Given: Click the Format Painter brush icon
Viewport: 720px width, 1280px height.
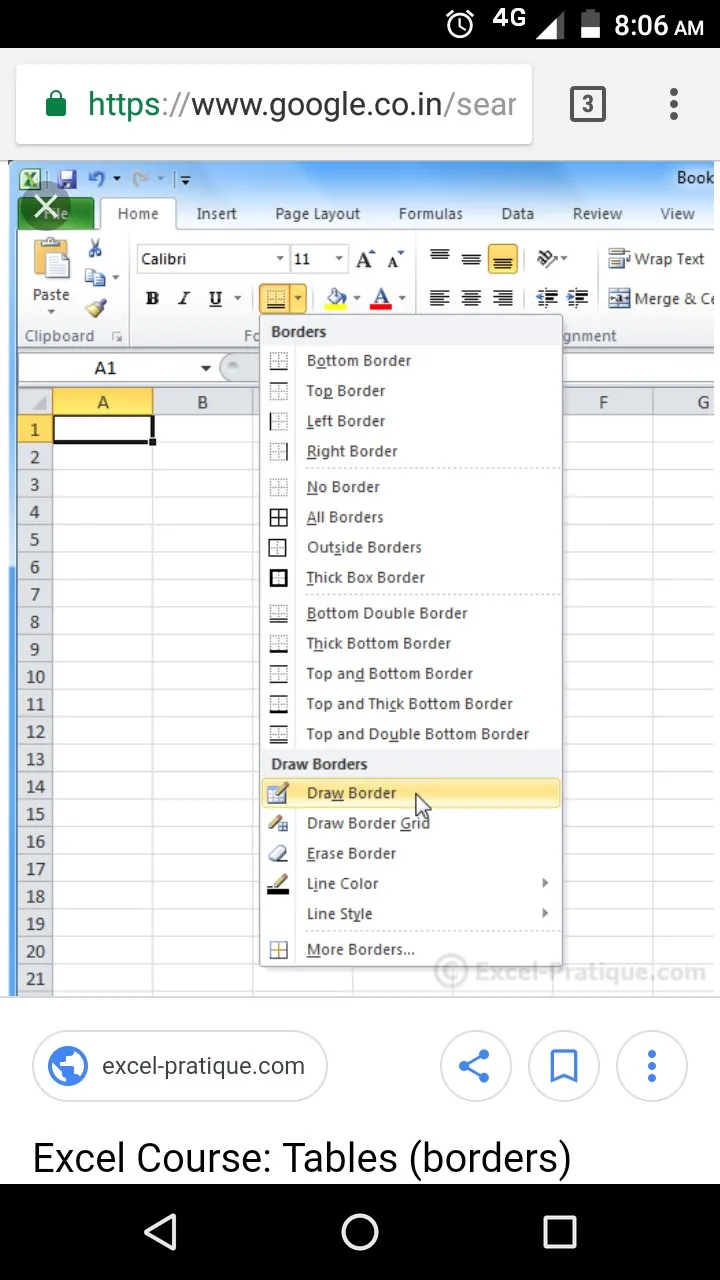Looking at the screenshot, I should click(x=96, y=307).
